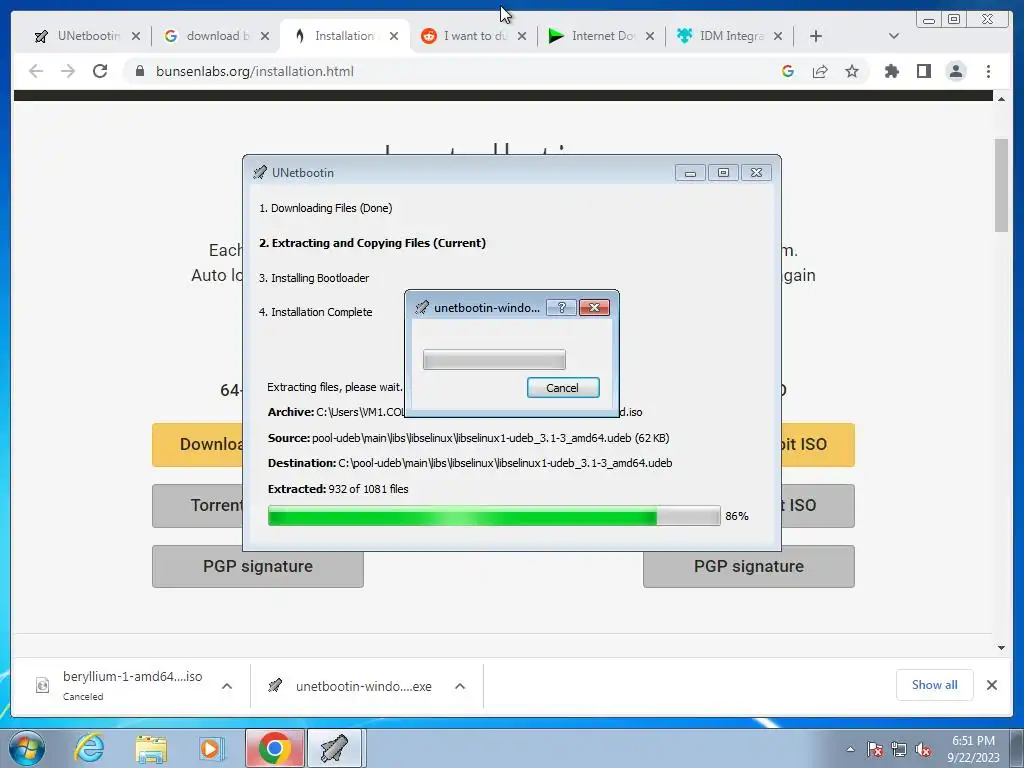This screenshot has width=1024, height=768.
Task: Click the Chrome taskbar icon
Action: [x=275, y=748]
